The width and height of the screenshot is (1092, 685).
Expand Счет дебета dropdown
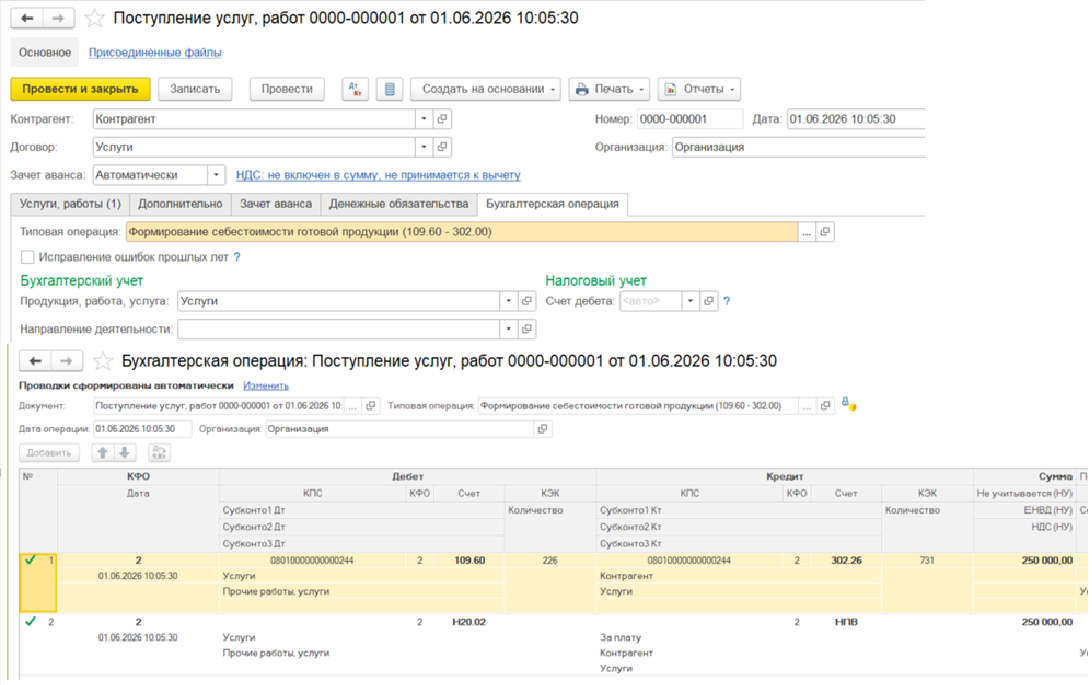click(x=690, y=301)
